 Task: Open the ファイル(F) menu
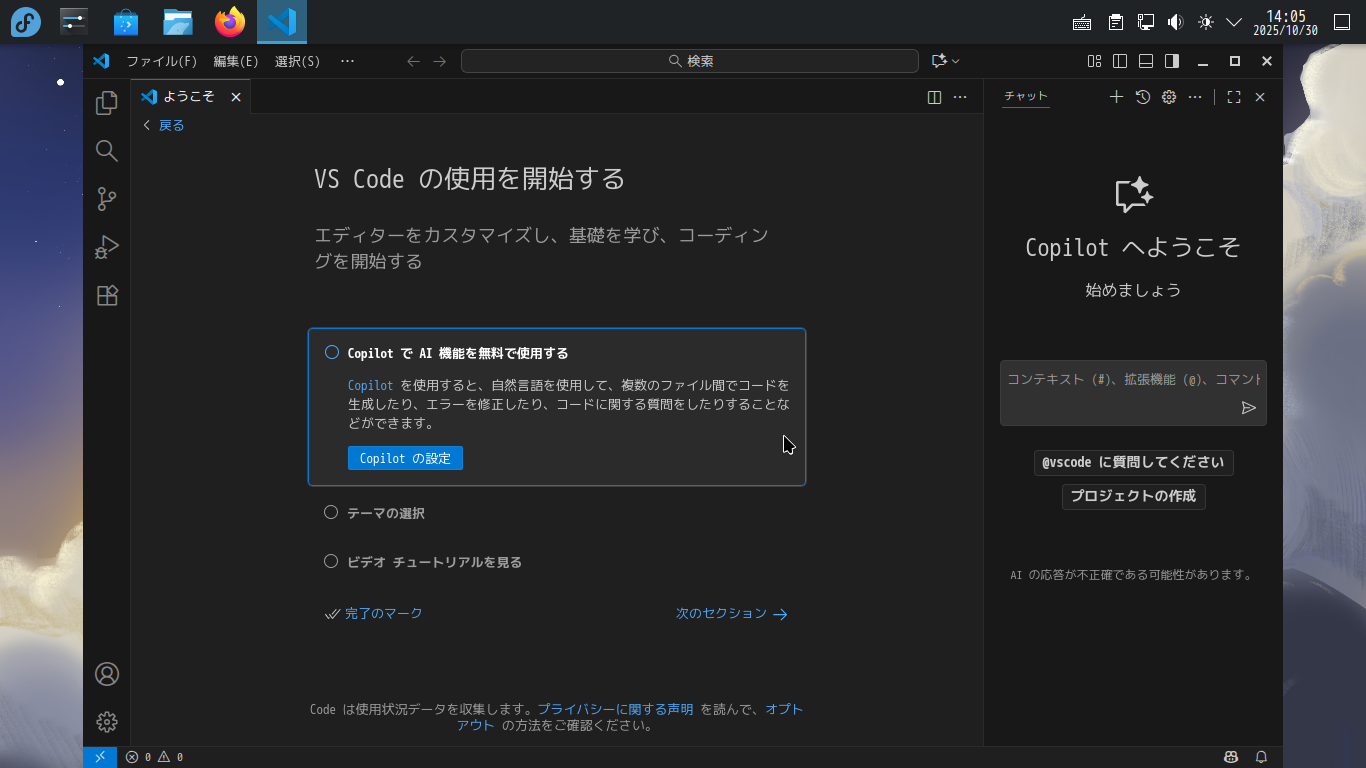pos(162,61)
